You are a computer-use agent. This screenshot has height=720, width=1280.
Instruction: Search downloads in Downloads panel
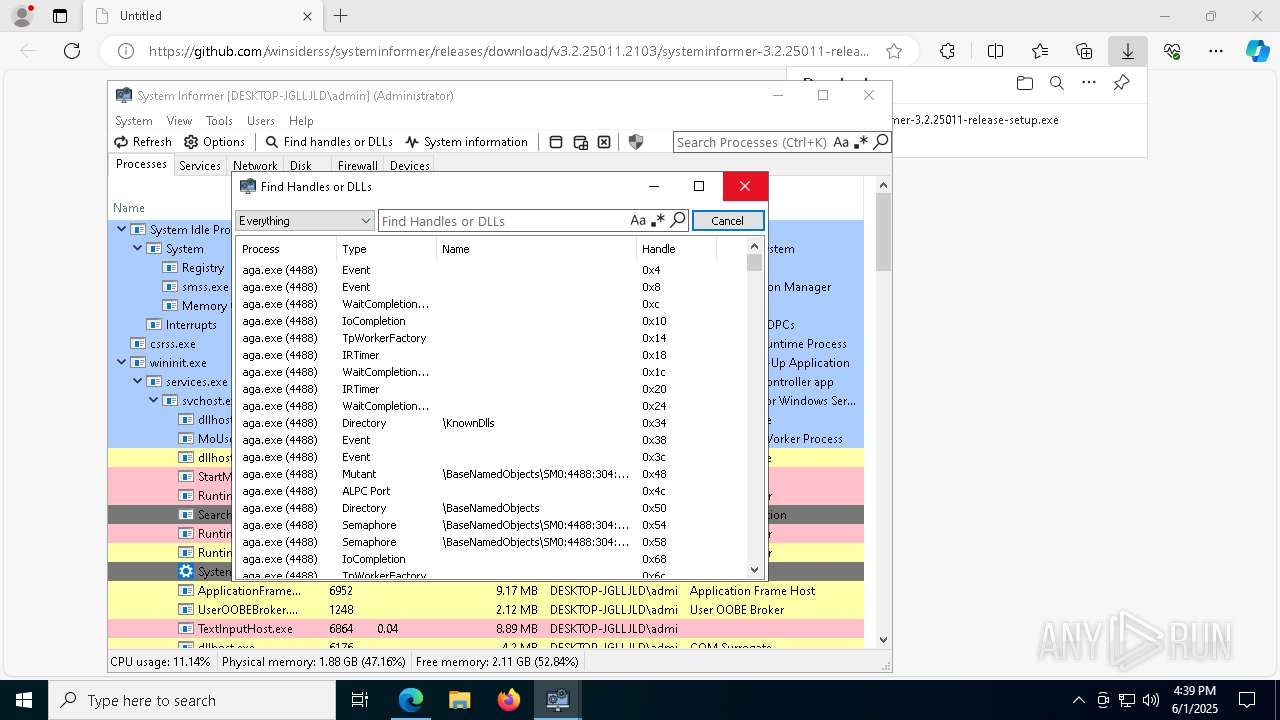click(x=1056, y=83)
